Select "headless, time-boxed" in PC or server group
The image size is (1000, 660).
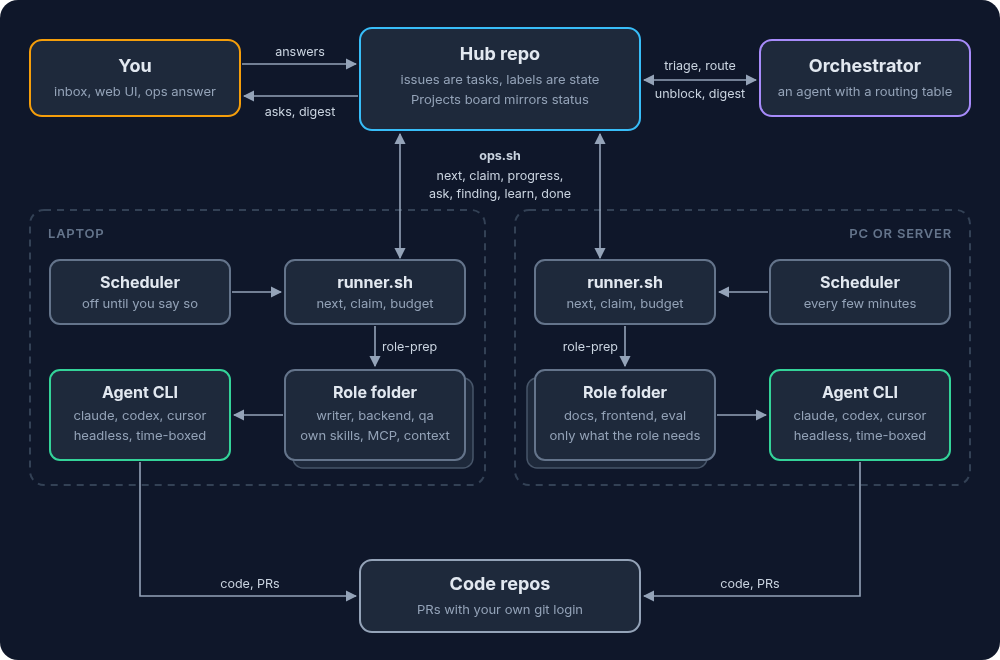tap(860, 436)
